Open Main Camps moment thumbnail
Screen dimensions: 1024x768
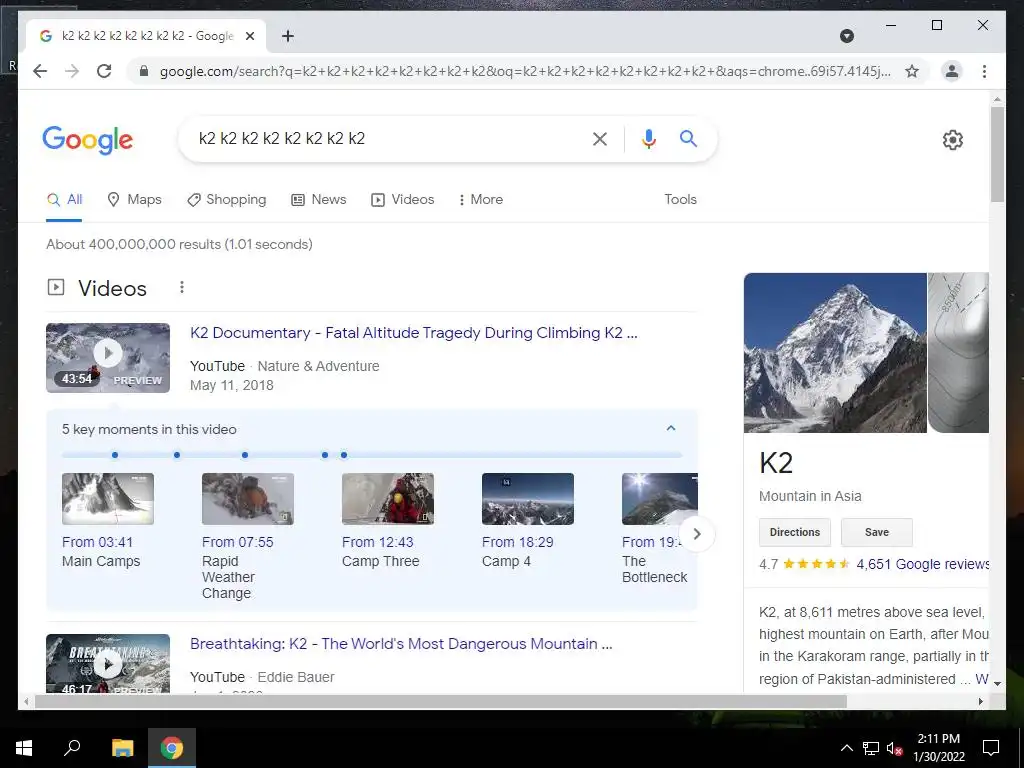pos(108,499)
